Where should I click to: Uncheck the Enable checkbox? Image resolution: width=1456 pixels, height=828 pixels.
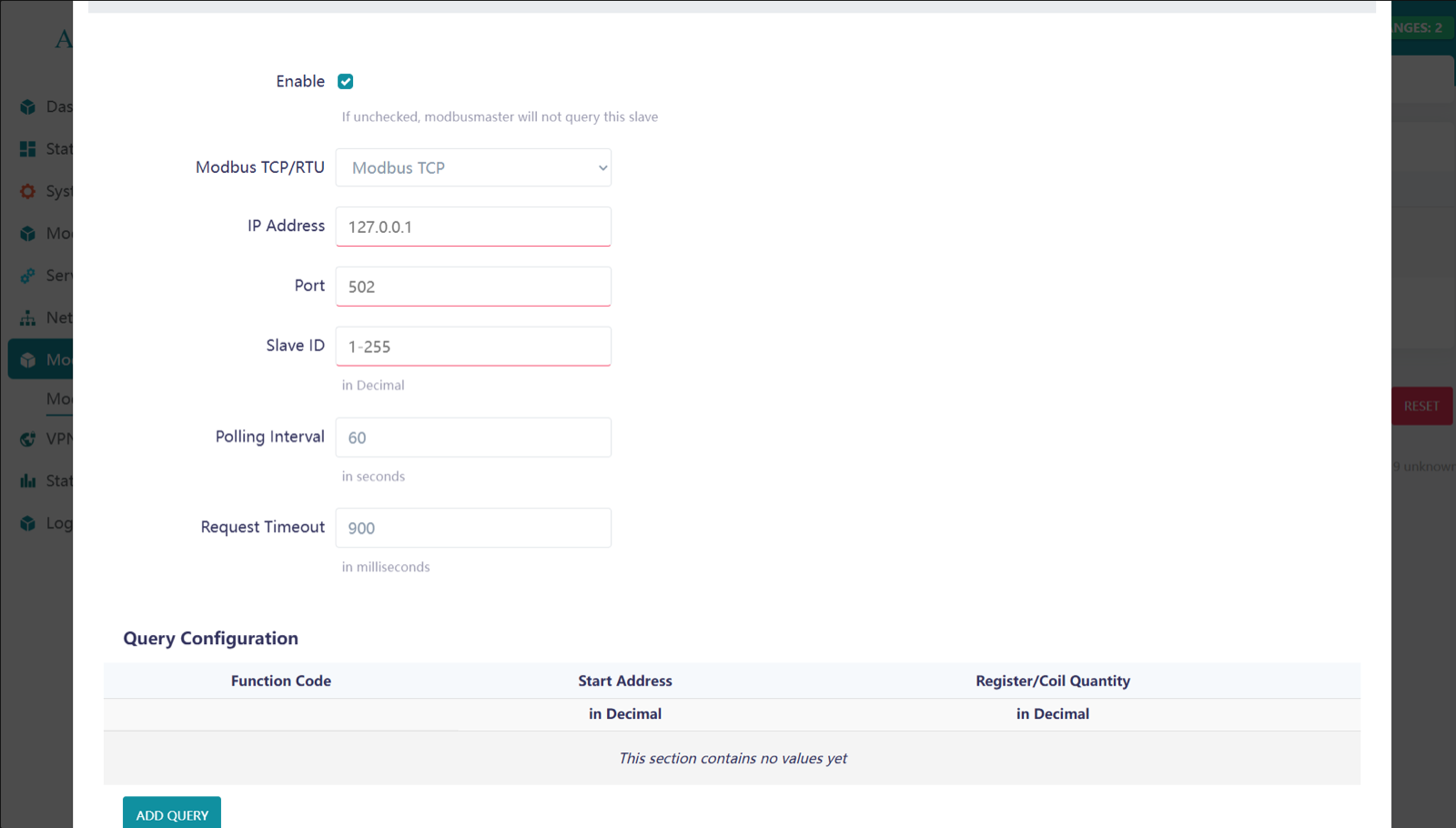point(345,82)
